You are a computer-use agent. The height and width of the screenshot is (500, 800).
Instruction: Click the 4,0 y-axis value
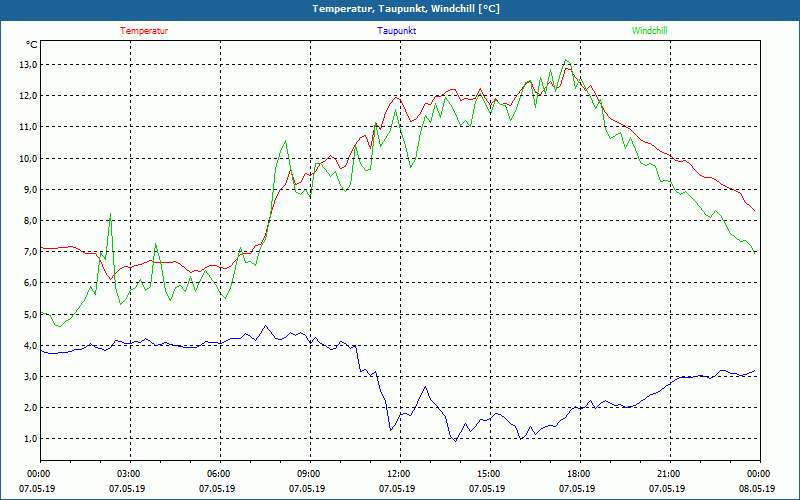point(31,345)
